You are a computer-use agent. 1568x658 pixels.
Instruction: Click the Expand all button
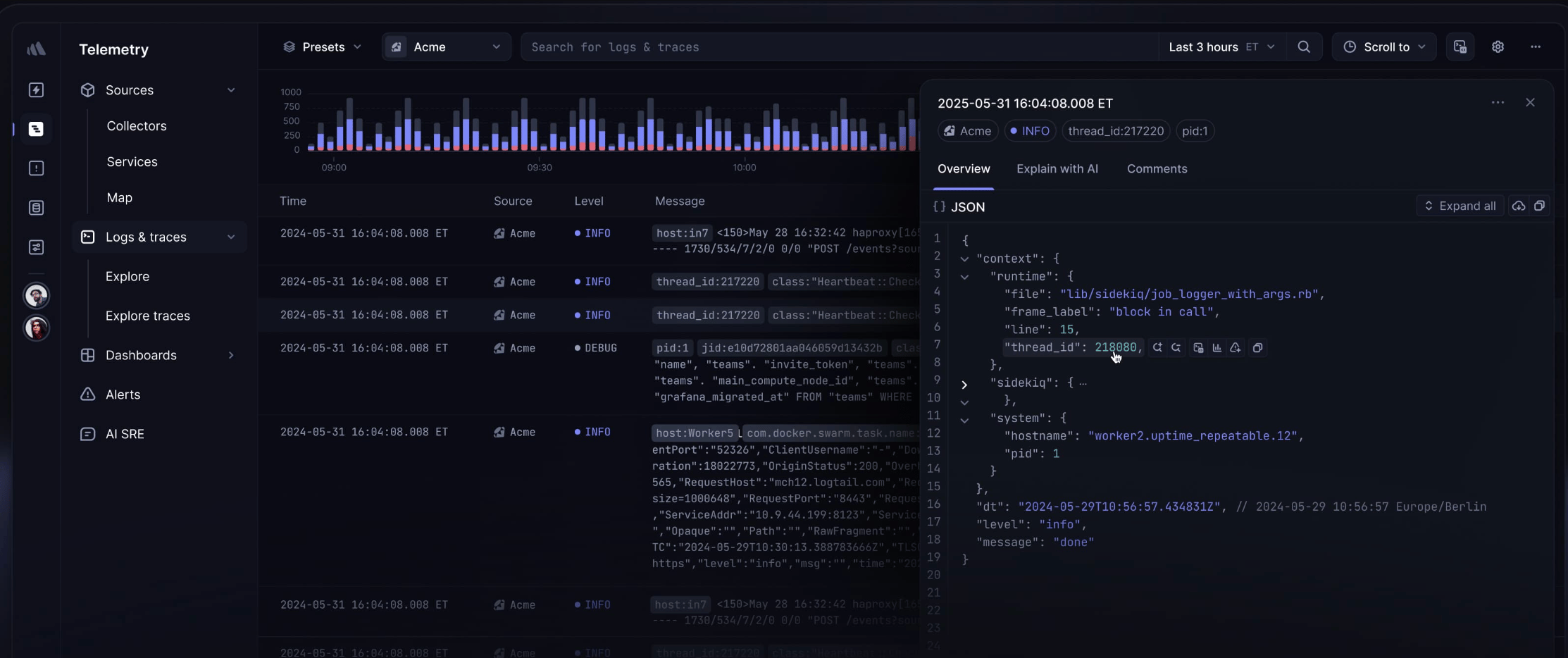click(1460, 206)
